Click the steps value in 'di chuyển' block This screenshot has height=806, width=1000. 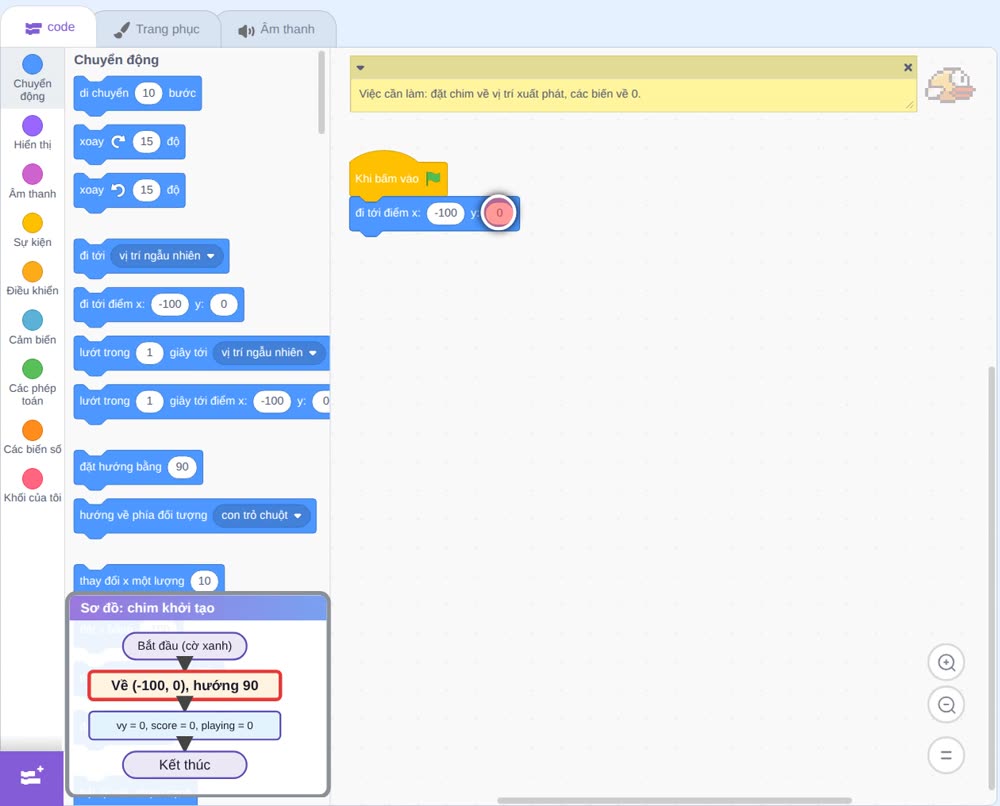coord(149,93)
